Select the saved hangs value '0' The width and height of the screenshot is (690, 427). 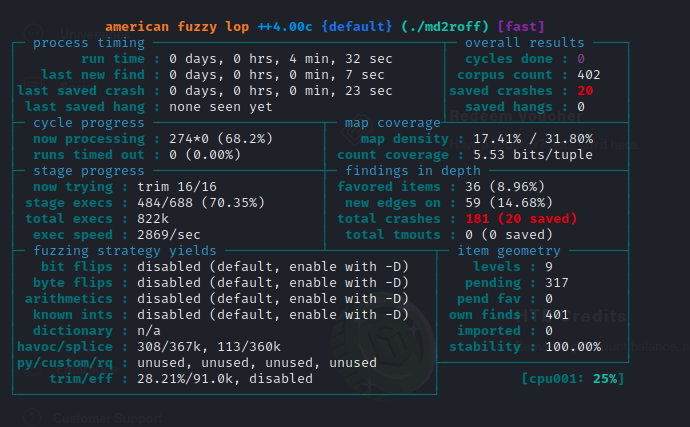point(581,107)
